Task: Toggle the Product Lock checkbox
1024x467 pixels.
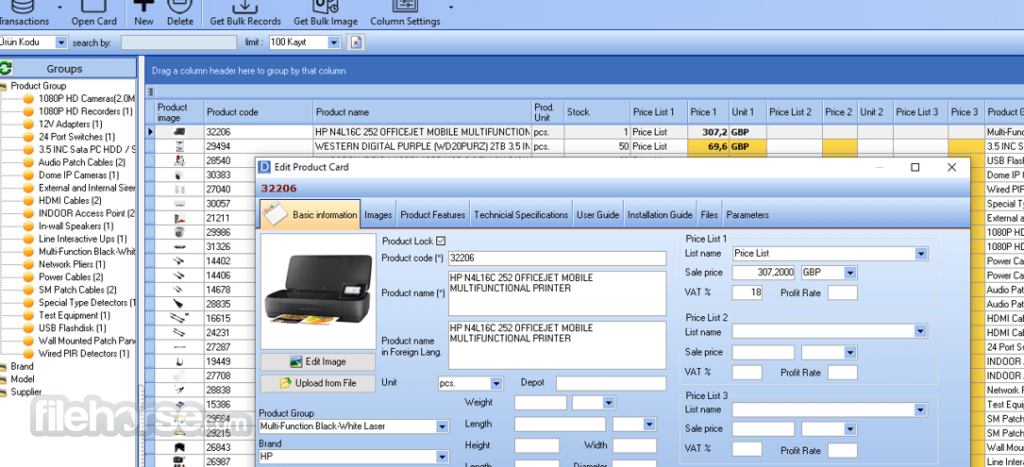Action: coord(440,241)
